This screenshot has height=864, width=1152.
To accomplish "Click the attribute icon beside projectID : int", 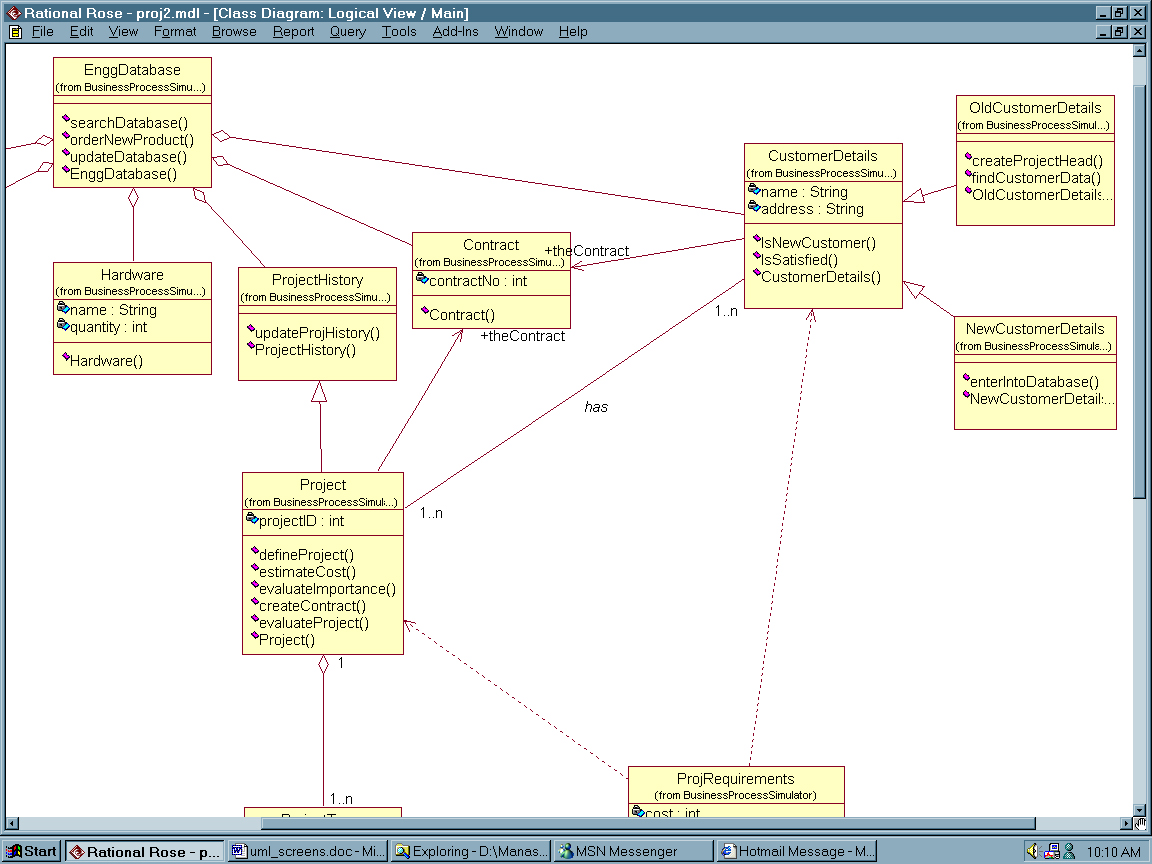I will point(252,519).
